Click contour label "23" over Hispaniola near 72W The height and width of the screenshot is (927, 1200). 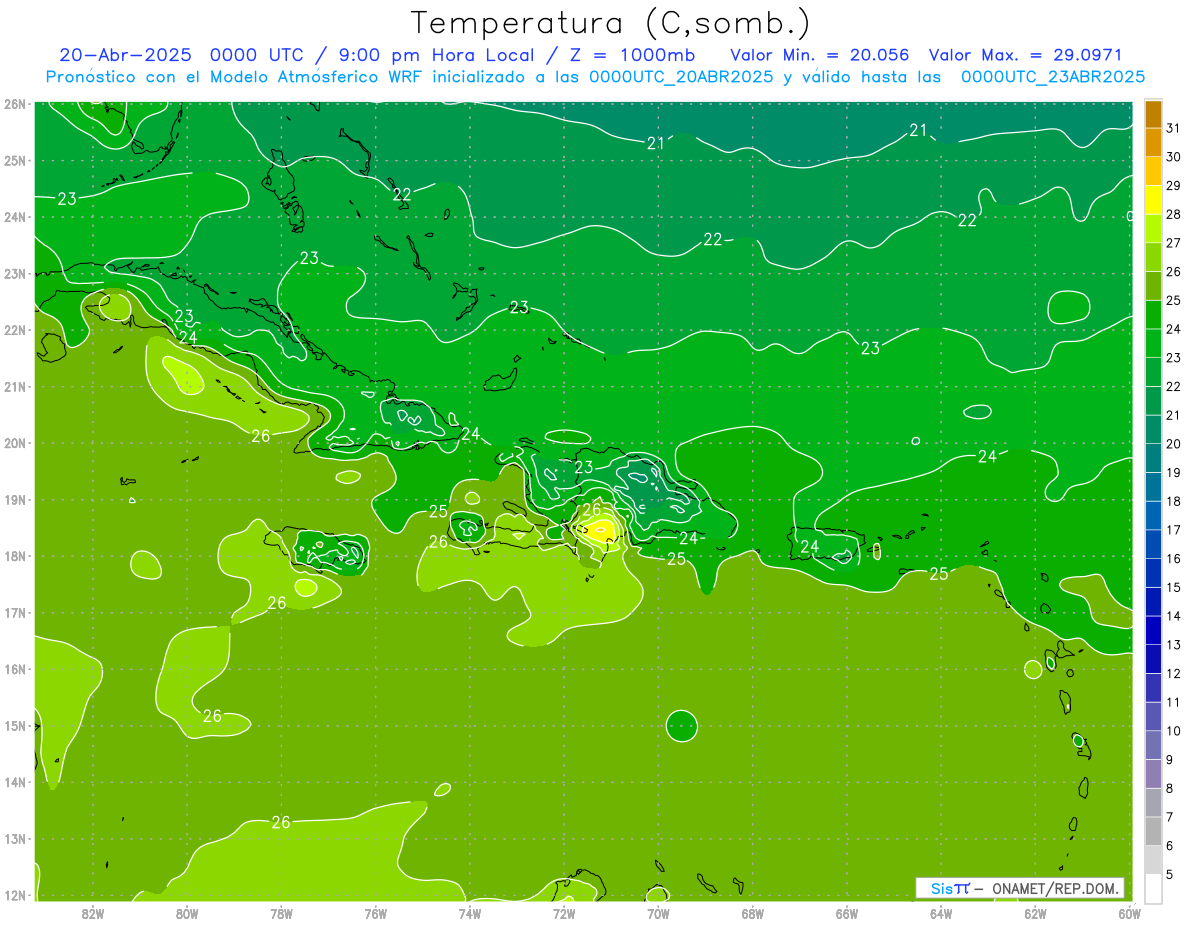(583, 467)
